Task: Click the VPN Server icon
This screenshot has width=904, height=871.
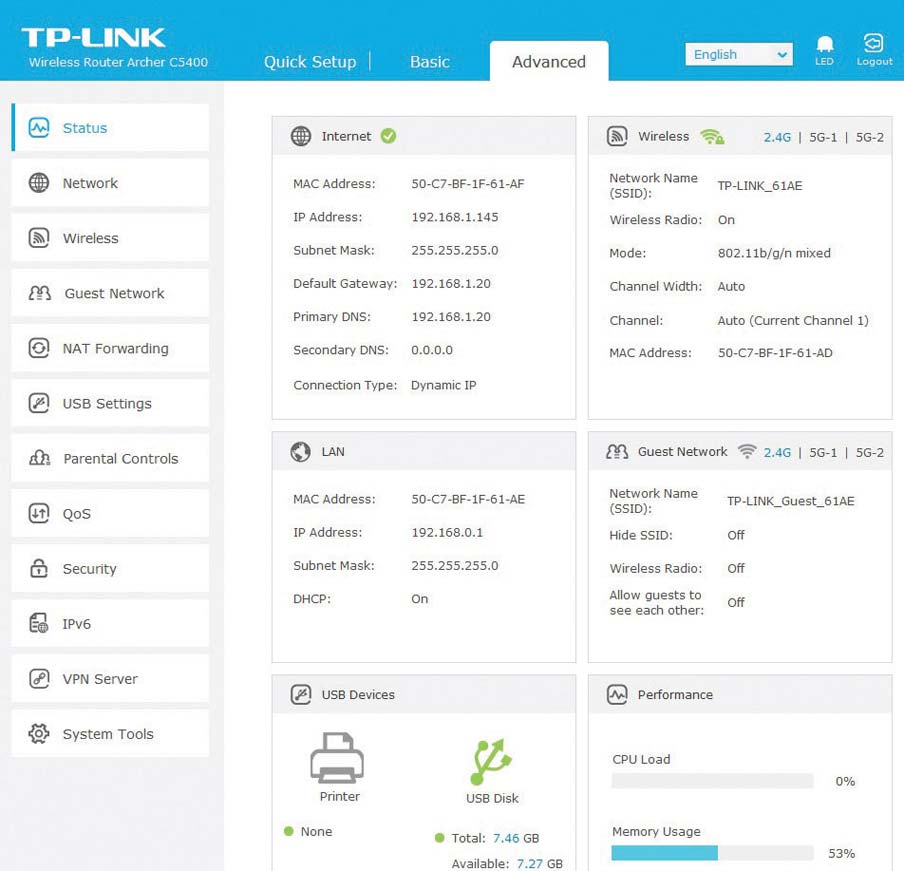Action: 39,678
